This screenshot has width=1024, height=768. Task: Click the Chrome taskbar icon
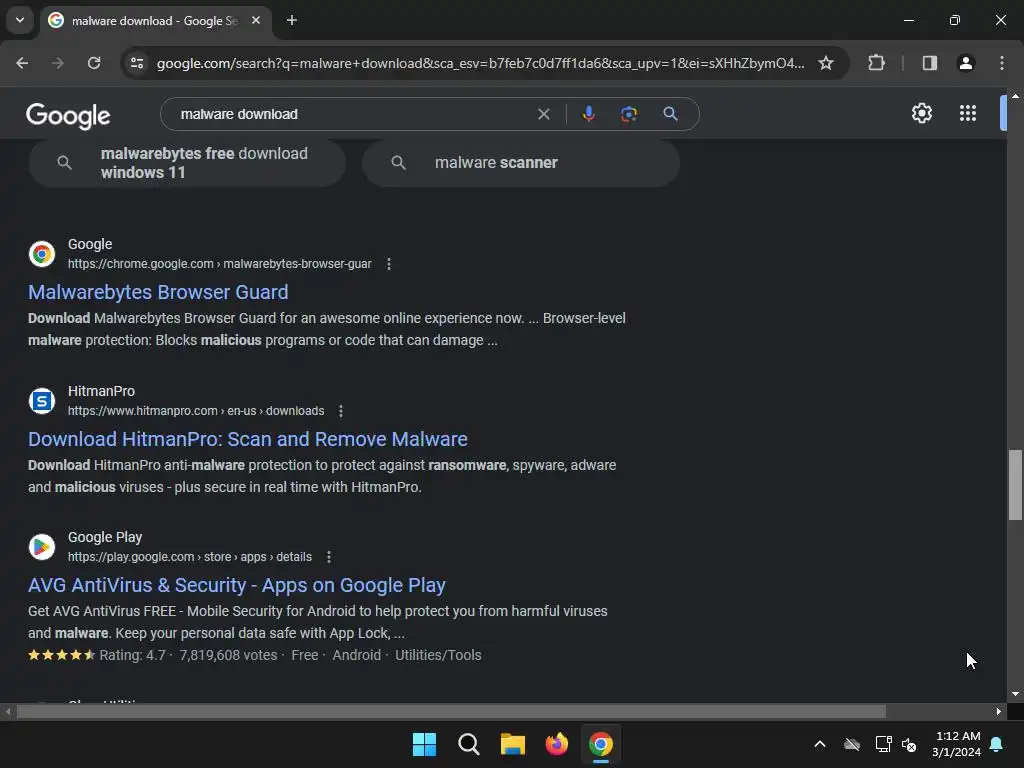[x=601, y=744]
